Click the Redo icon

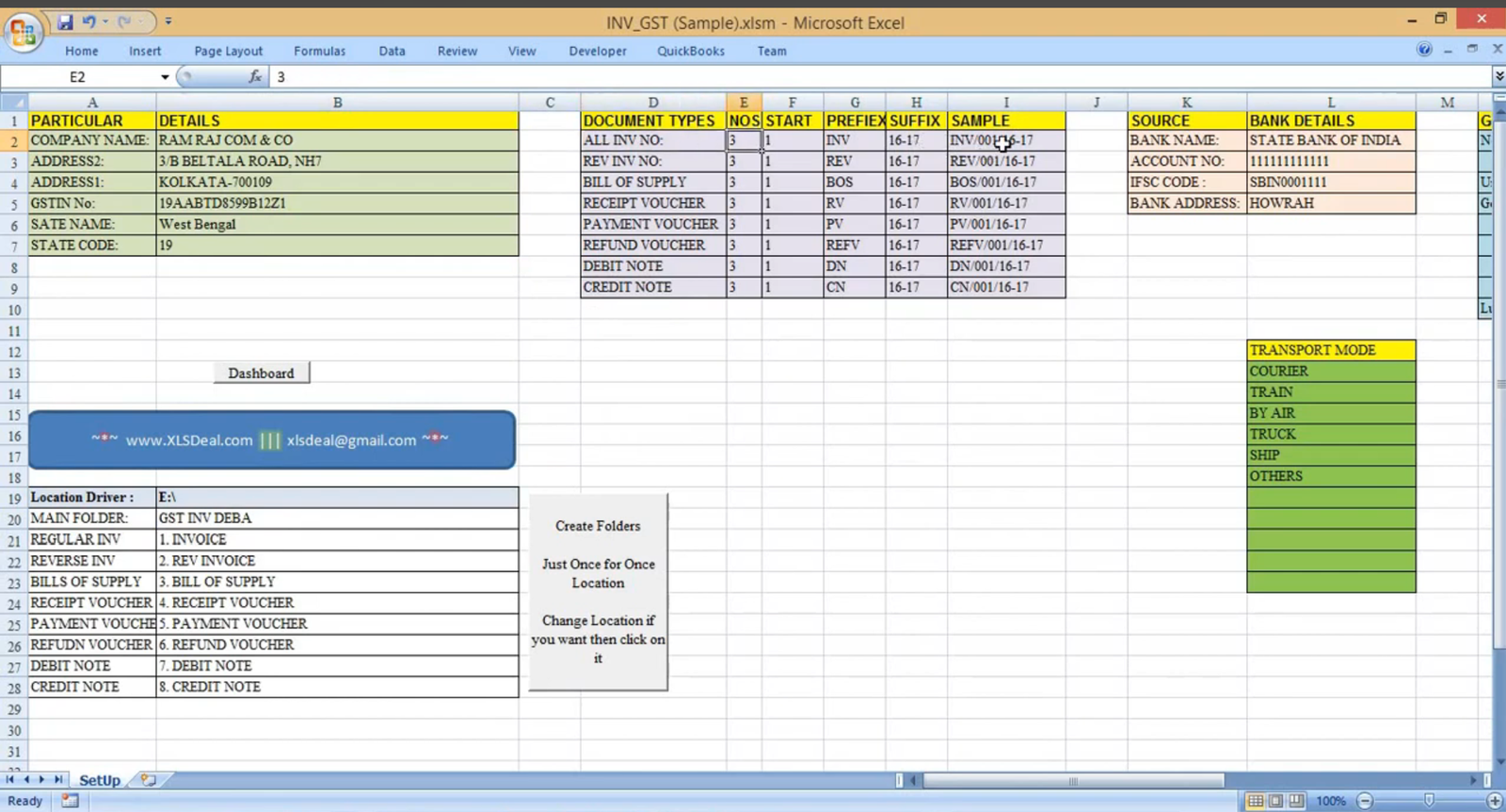coord(123,22)
